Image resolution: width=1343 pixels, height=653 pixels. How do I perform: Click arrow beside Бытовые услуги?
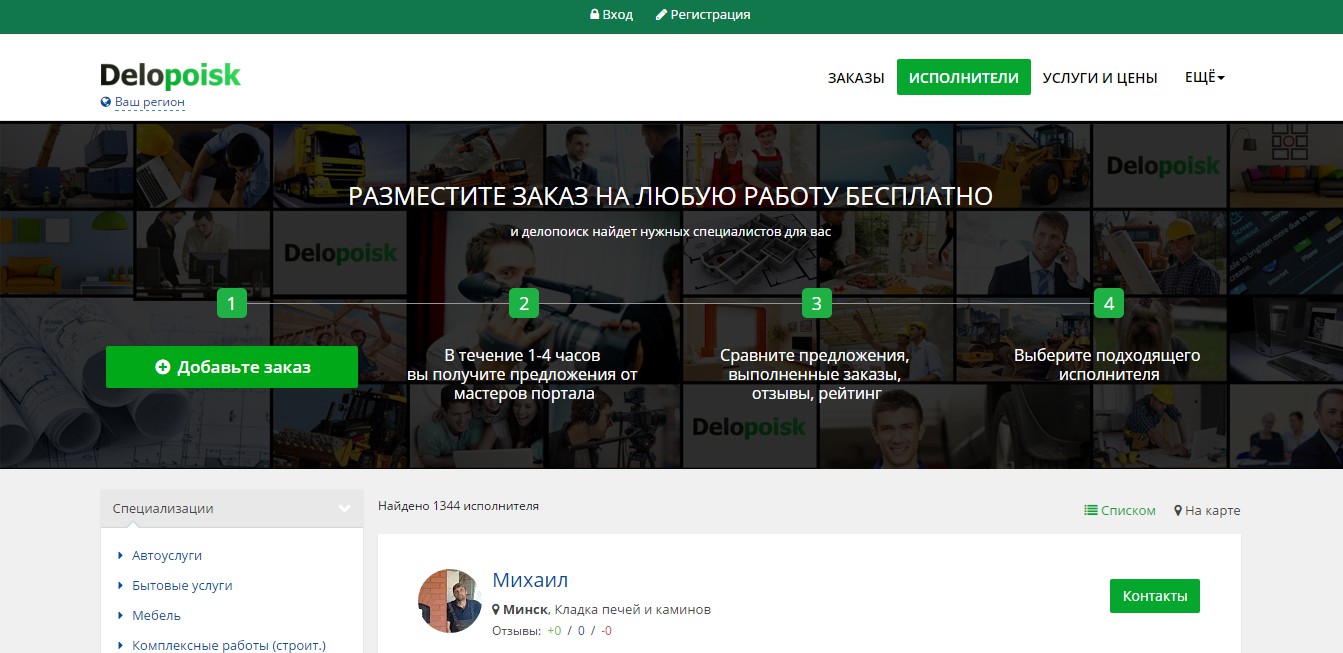point(121,585)
